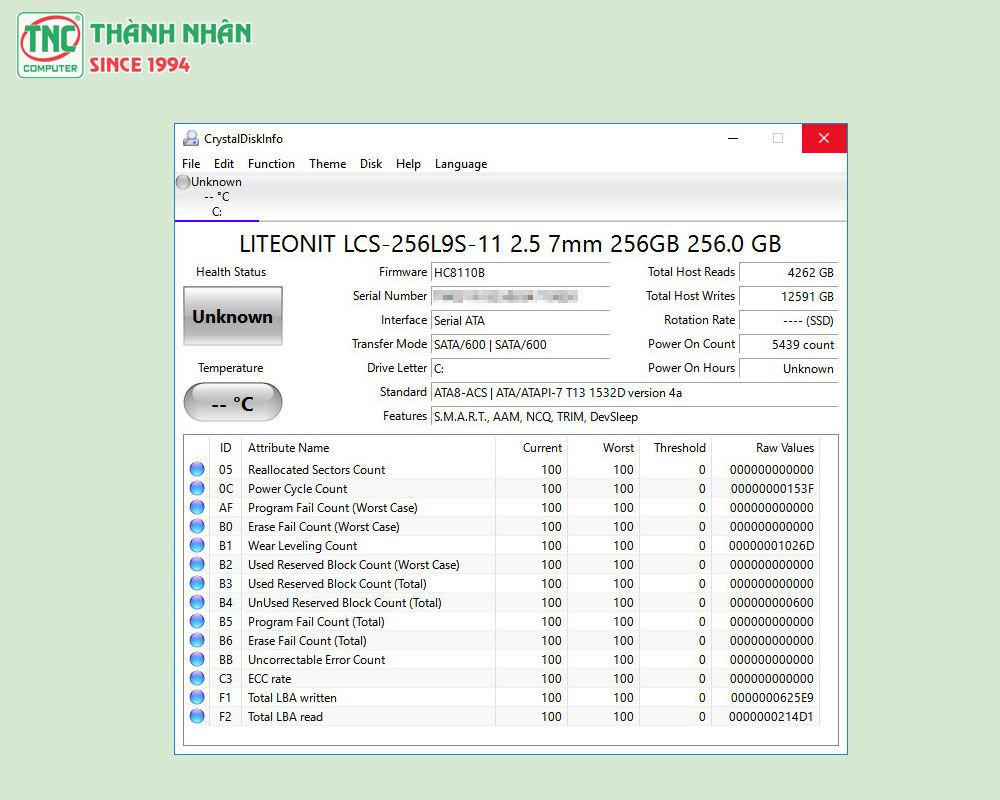Click the Worst column header

603,448
